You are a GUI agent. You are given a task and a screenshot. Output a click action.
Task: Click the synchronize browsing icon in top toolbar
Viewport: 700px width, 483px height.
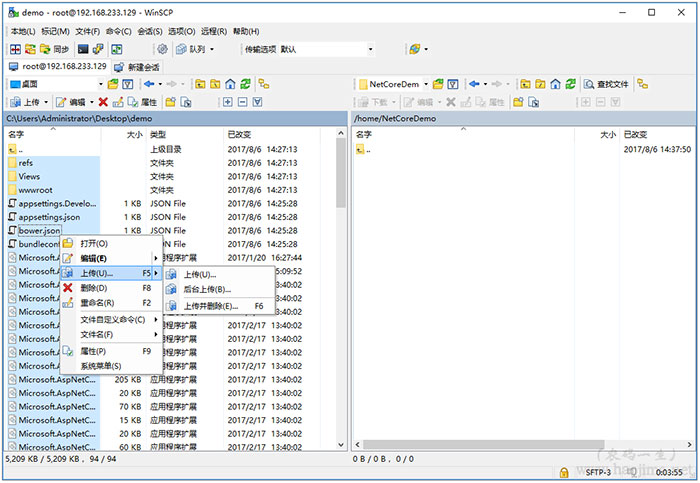30,49
